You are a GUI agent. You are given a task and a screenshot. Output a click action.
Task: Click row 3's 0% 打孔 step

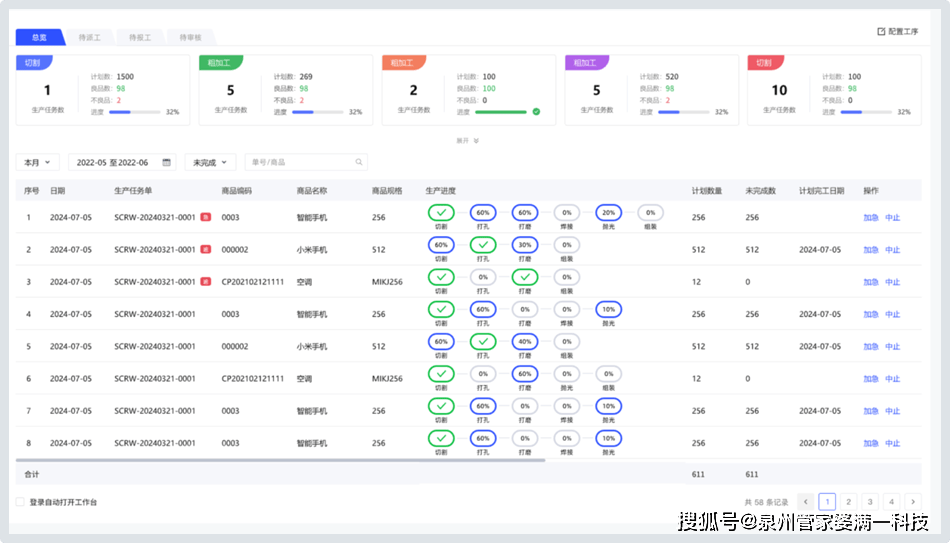pos(483,277)
